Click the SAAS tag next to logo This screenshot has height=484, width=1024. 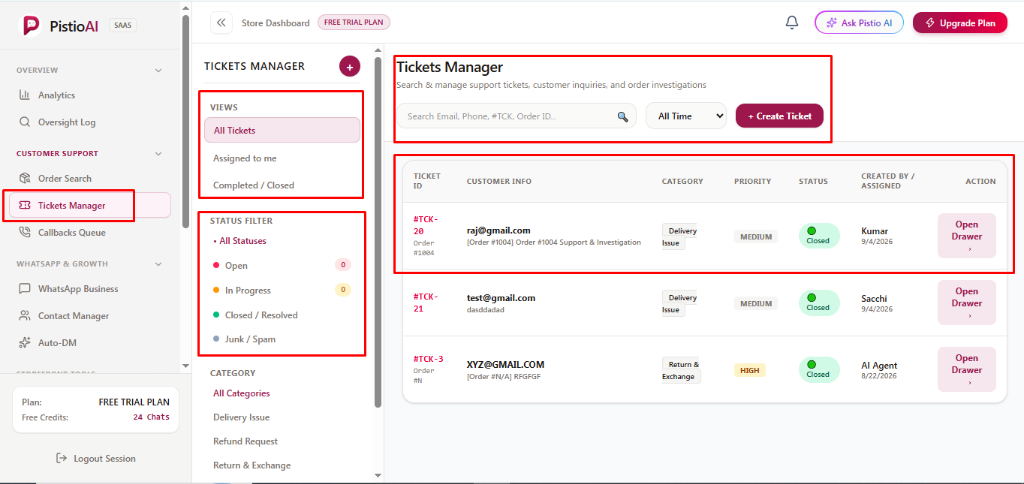(x=123, y=25)
